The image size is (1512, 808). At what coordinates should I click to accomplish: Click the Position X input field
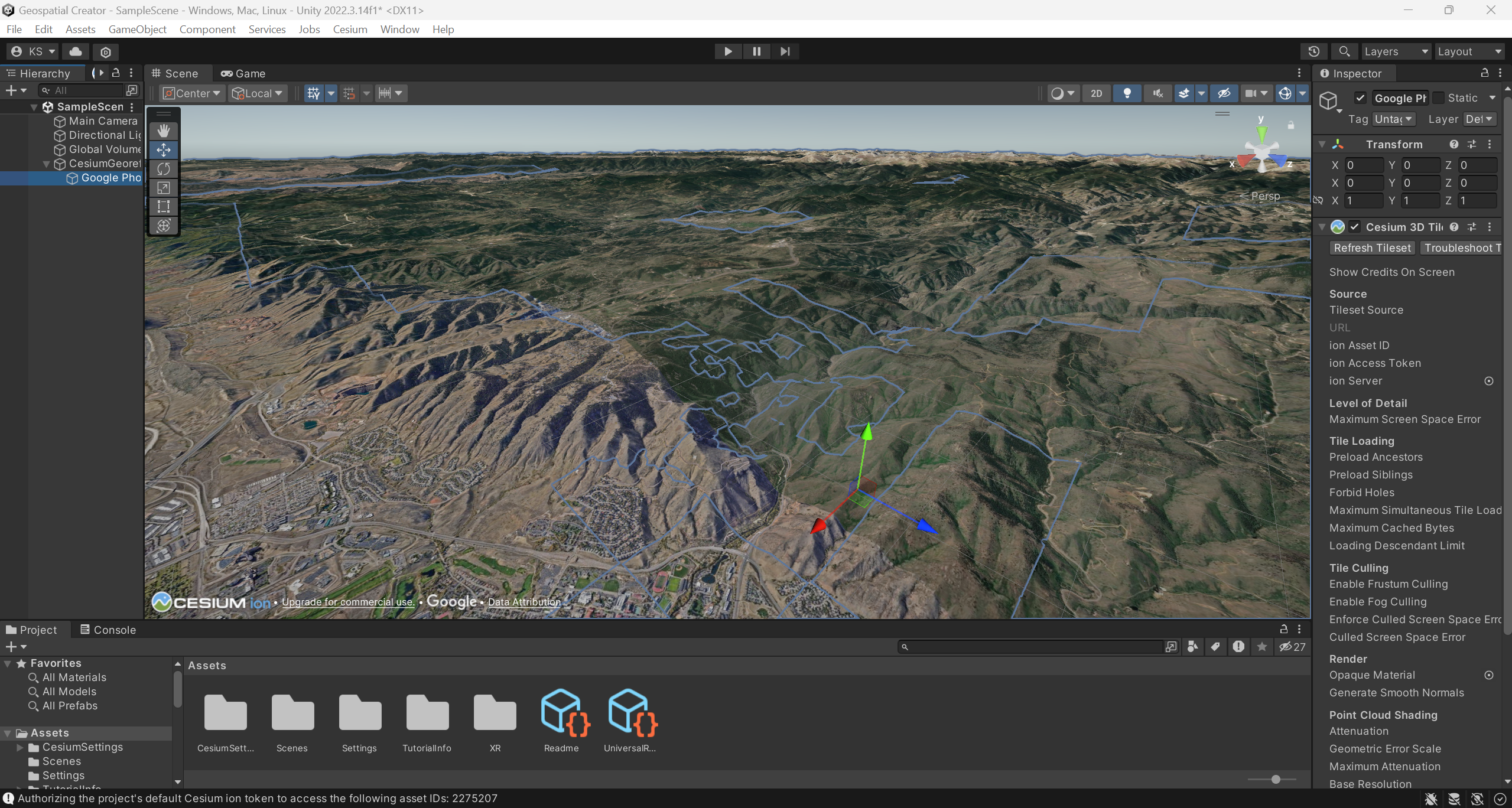pos(1364,165)
